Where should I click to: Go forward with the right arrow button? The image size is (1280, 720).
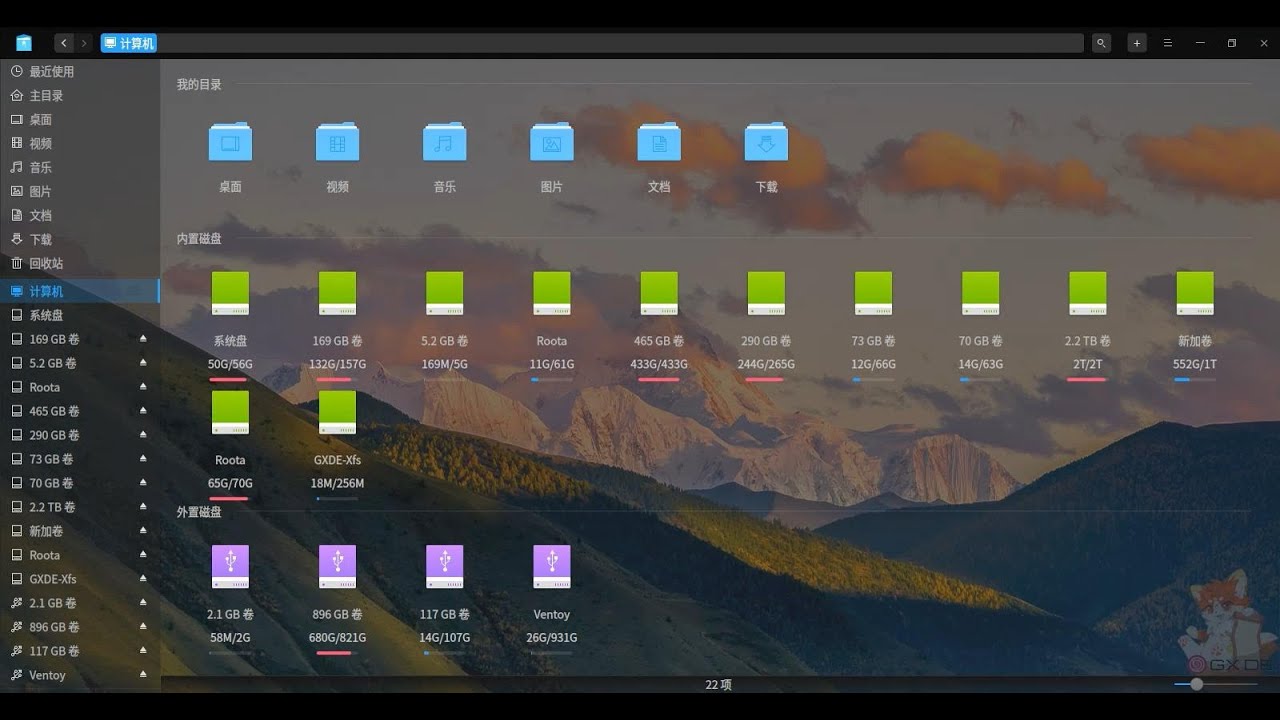point(84,43)
